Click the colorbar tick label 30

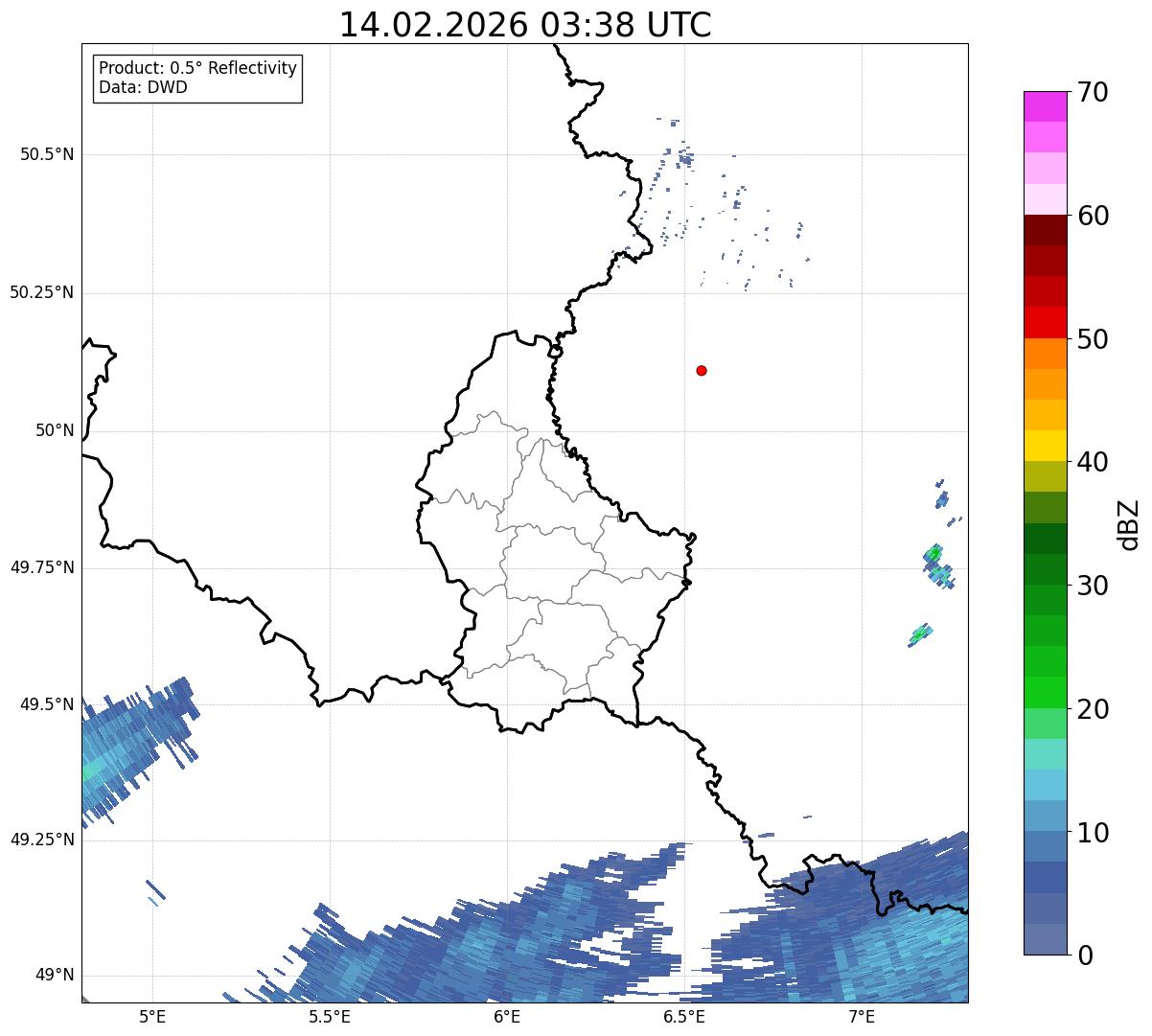click(1093, 586)
